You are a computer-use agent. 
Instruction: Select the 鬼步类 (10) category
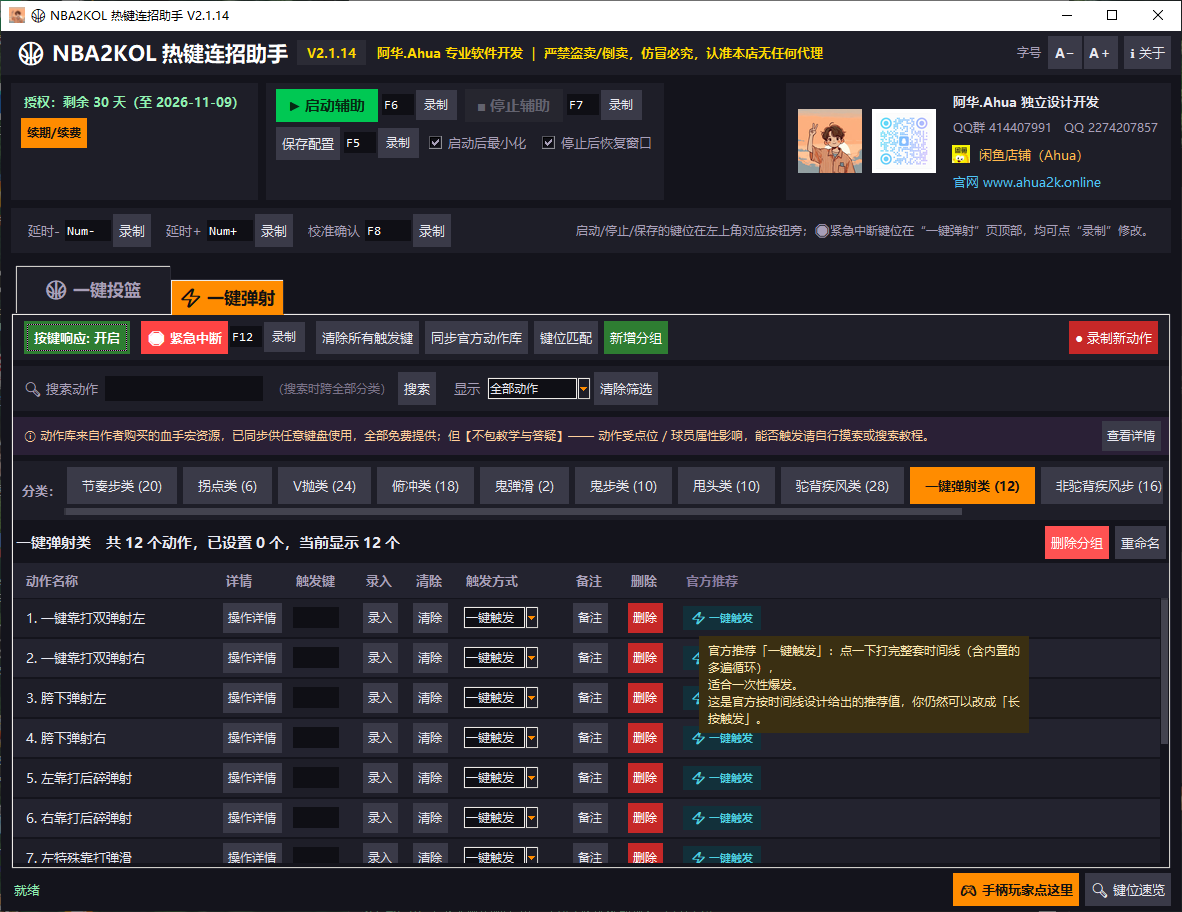pyautogui.click(x=623, y=486)
